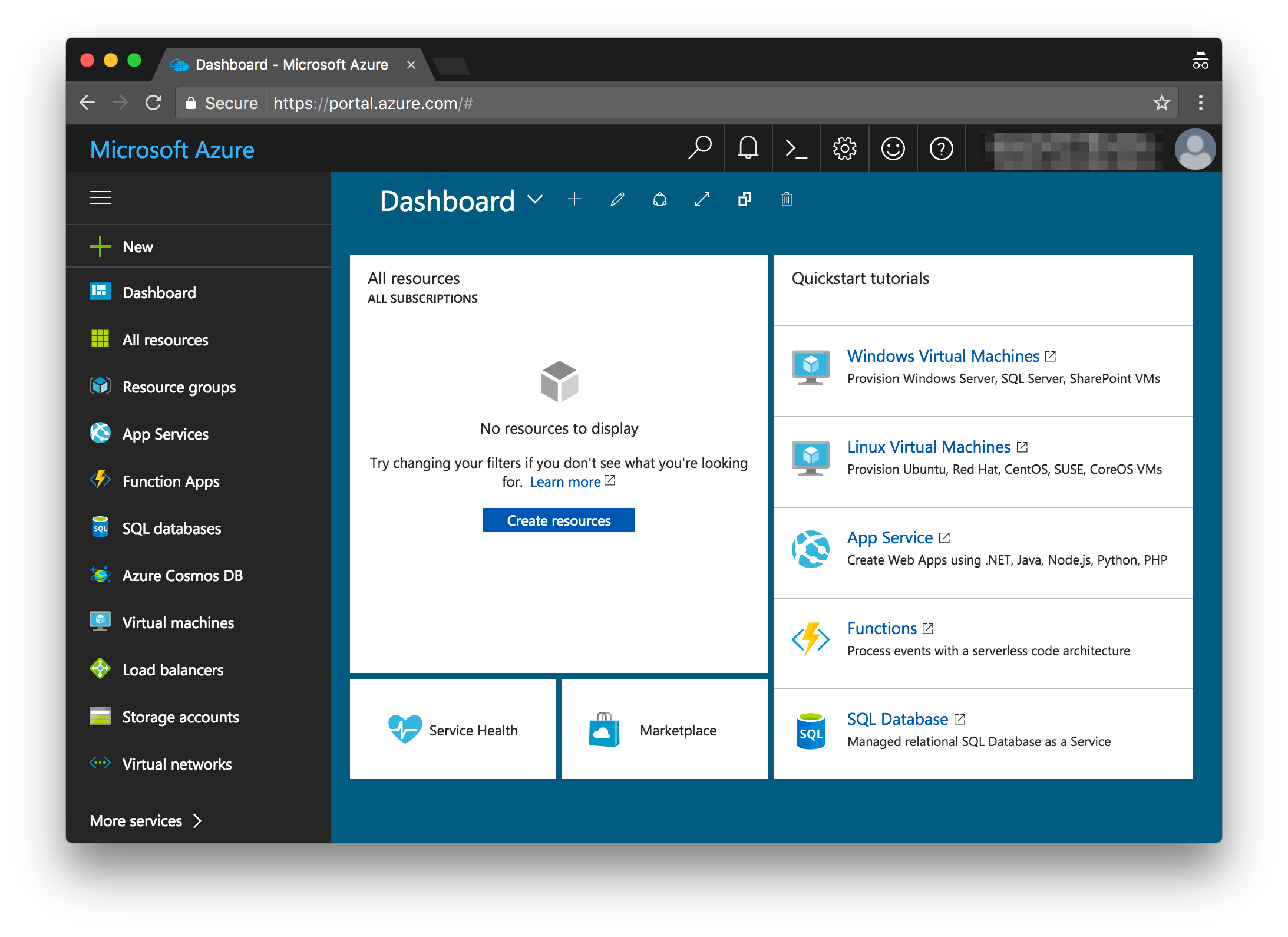The width and height of the screenshot is (1288, 937).
Task: Edit dashboard with the pencil icon
Action: (x=617, y=200)
